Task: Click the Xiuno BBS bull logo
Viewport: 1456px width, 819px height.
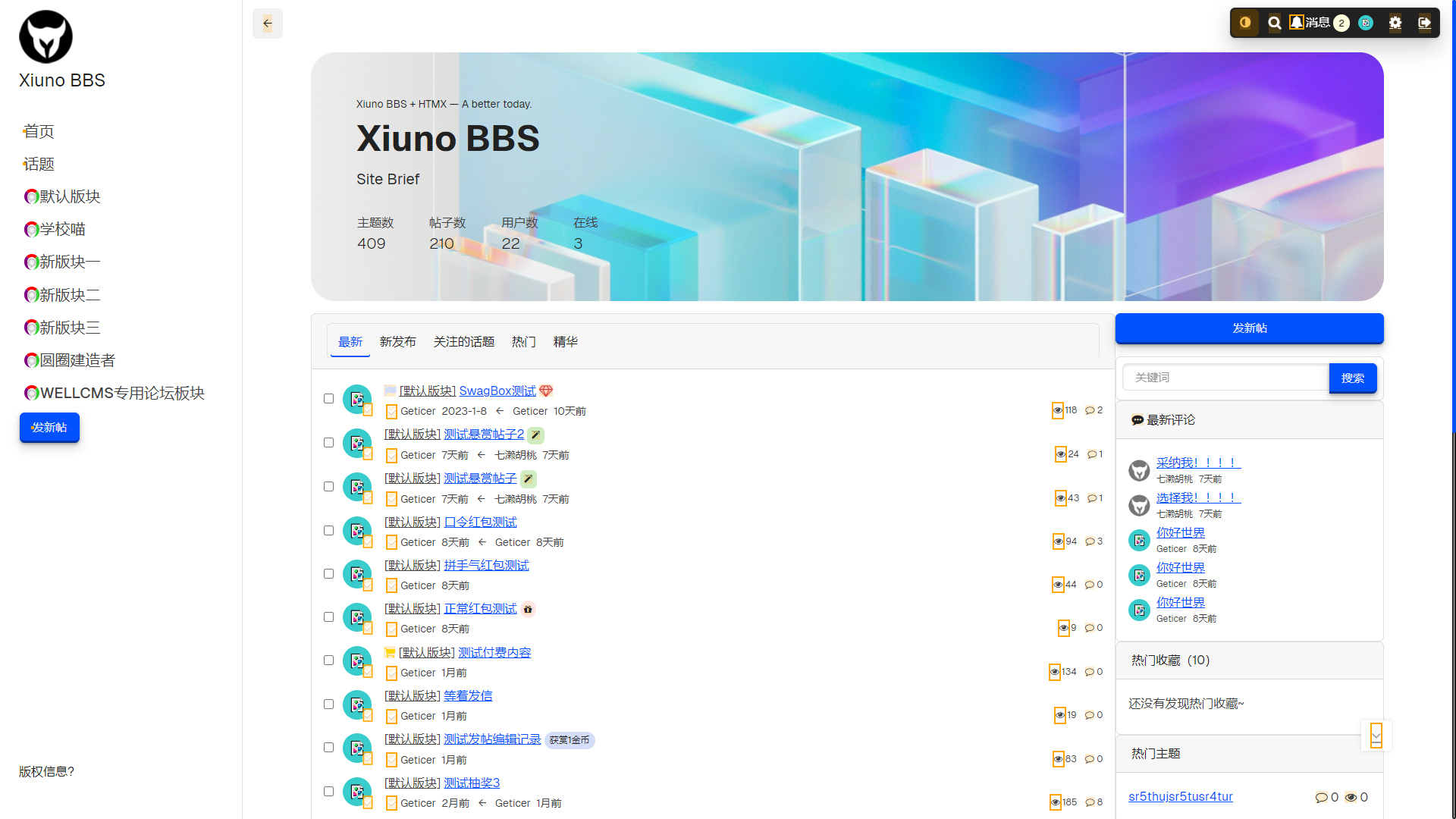Action: pyautogui.click(x=45, y=36)
